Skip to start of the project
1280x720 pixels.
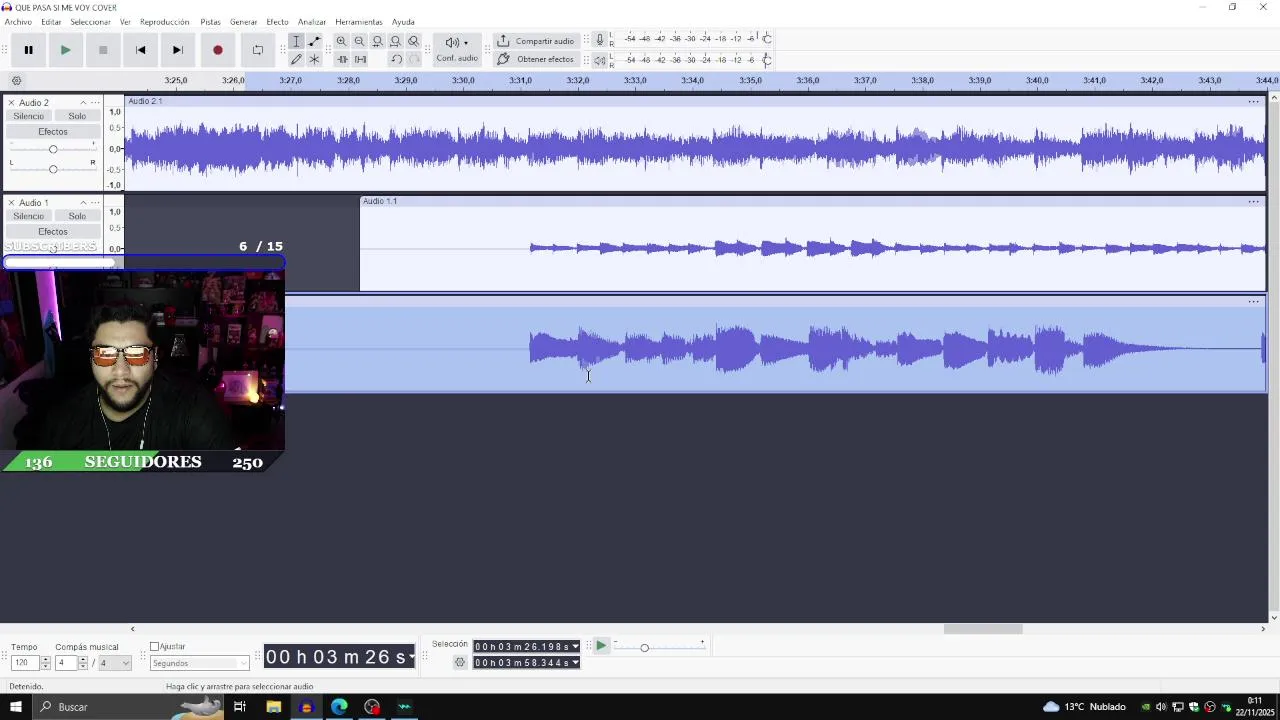140,50
